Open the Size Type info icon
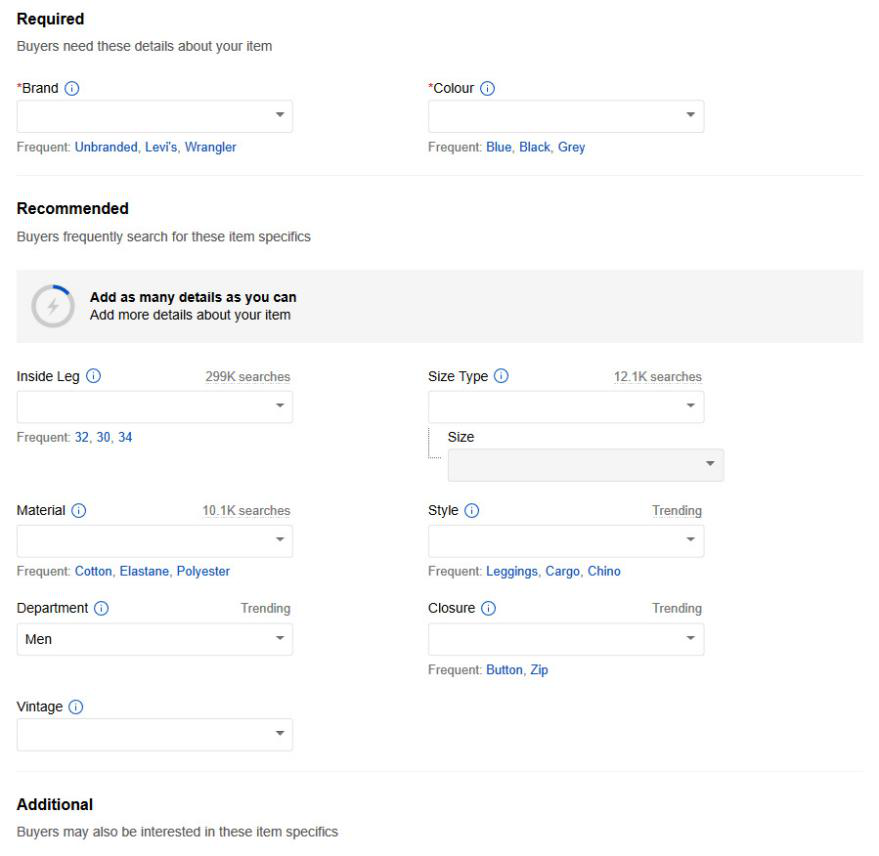This screenshot has width=879, height=856. [501, 377]
